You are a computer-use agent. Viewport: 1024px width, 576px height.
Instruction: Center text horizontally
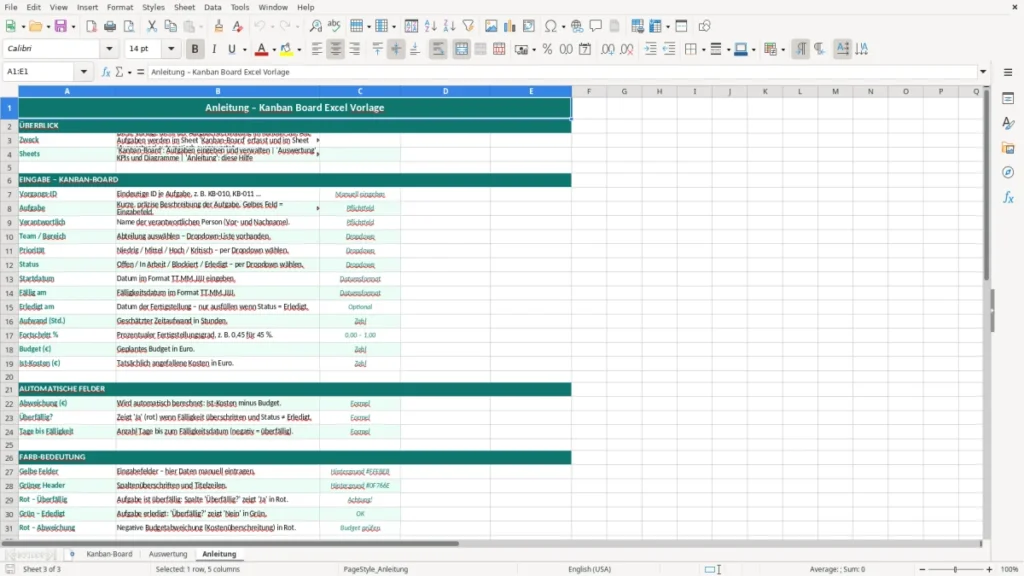[x=336, y=49]
